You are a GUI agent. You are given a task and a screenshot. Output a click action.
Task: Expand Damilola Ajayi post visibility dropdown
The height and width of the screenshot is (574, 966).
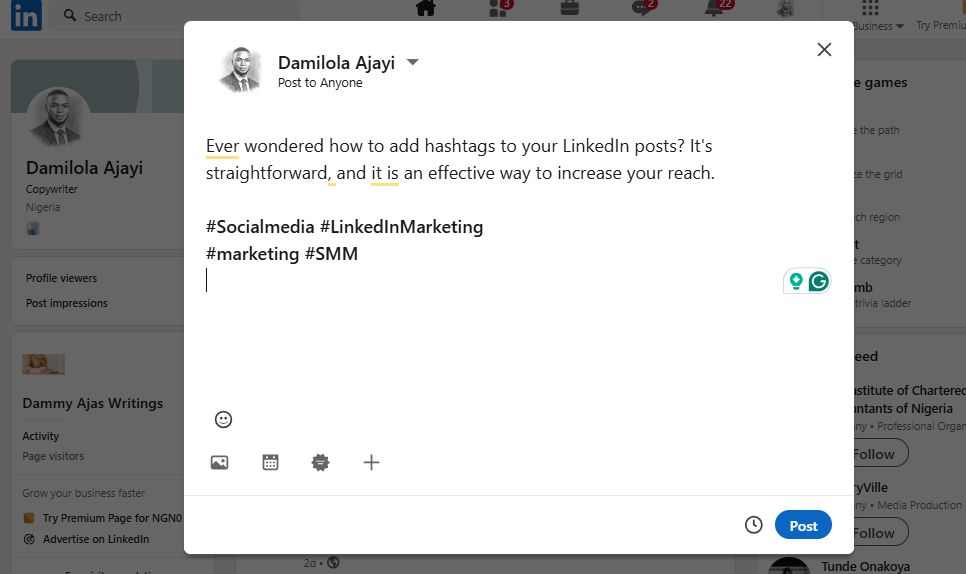[x=412, y=62]
